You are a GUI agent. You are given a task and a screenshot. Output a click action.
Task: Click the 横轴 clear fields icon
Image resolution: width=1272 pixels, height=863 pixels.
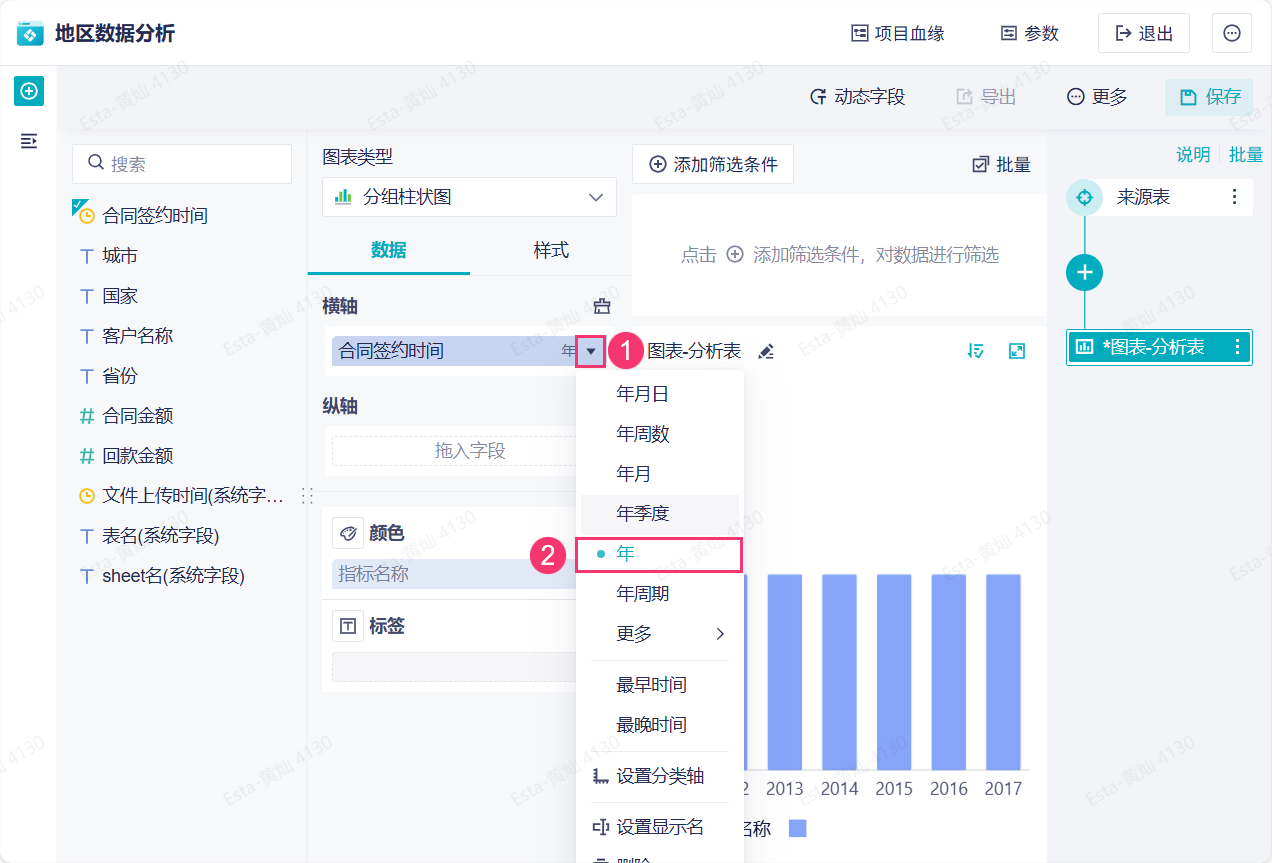click(602, 306)
